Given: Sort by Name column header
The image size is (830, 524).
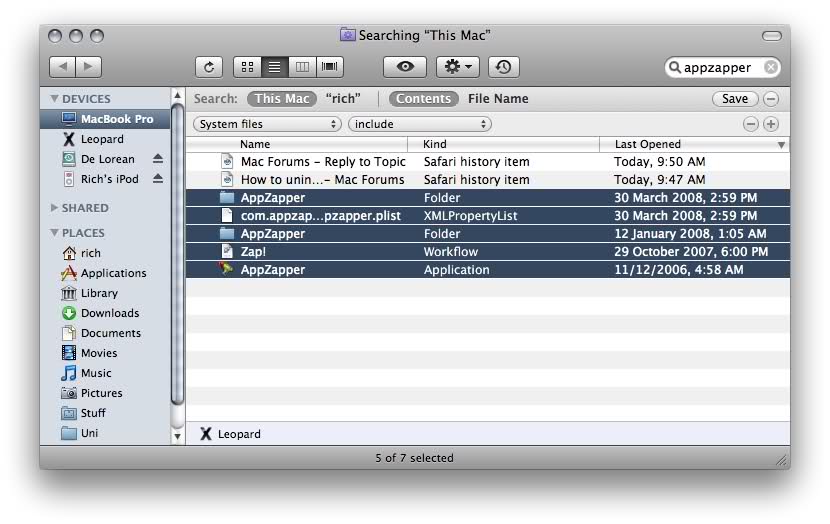Looking at the screenshot, I should pyautogui.click(x=296, y=144).
